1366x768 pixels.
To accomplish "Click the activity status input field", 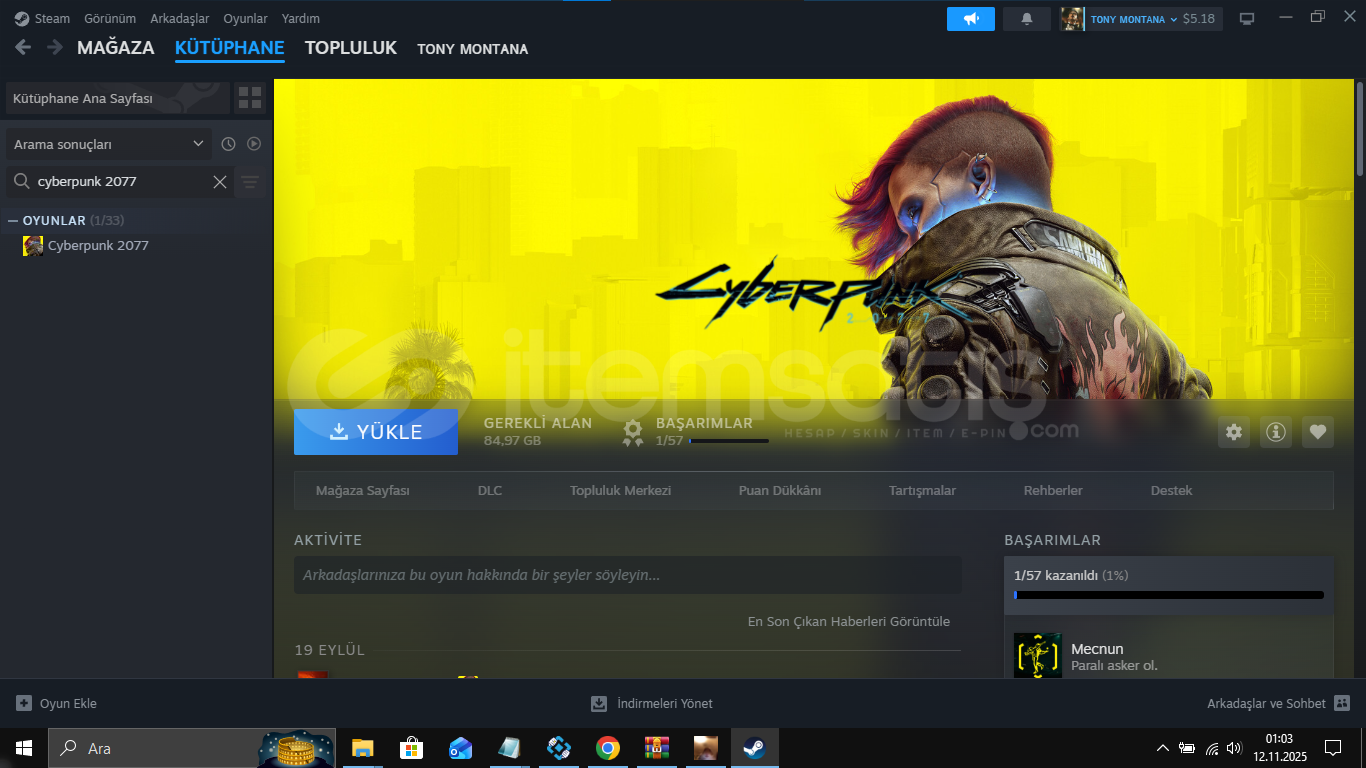I will click(x=627, y=575).
